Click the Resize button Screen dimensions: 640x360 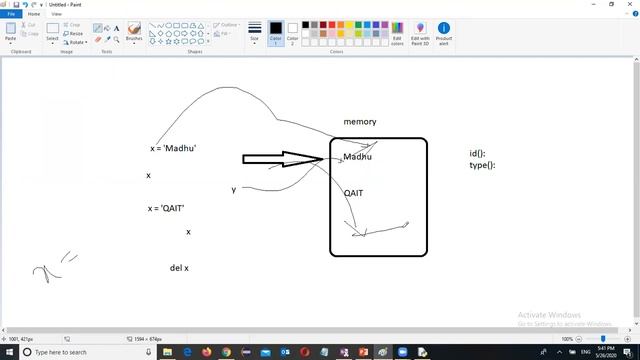click(x=73, y=33)
